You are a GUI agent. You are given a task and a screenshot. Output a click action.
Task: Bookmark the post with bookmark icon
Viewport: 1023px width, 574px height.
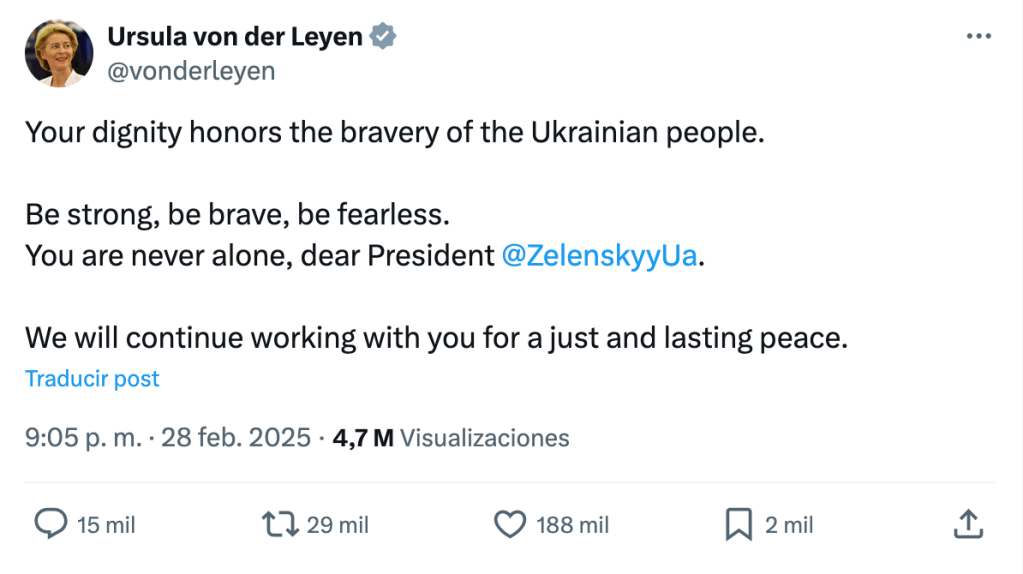point(738,524)
